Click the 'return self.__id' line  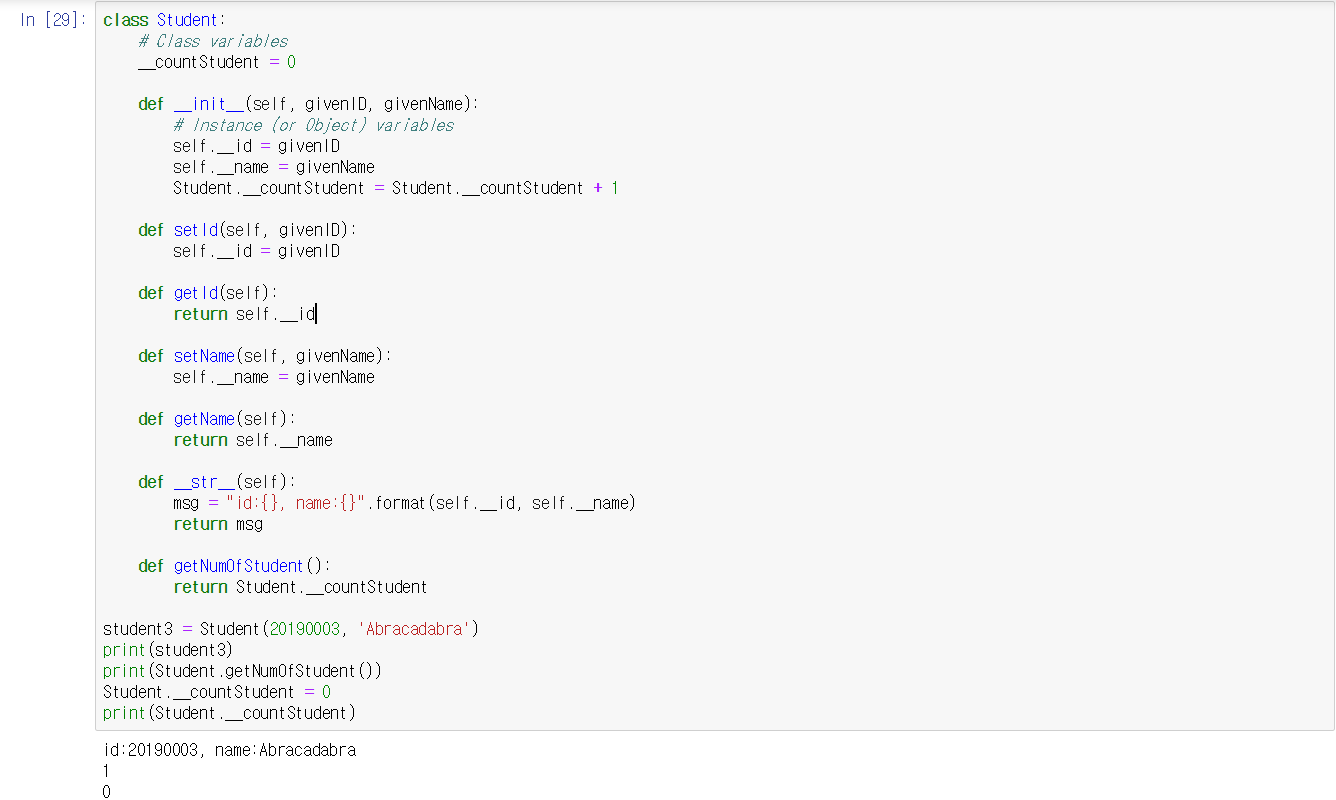point(244,314)
